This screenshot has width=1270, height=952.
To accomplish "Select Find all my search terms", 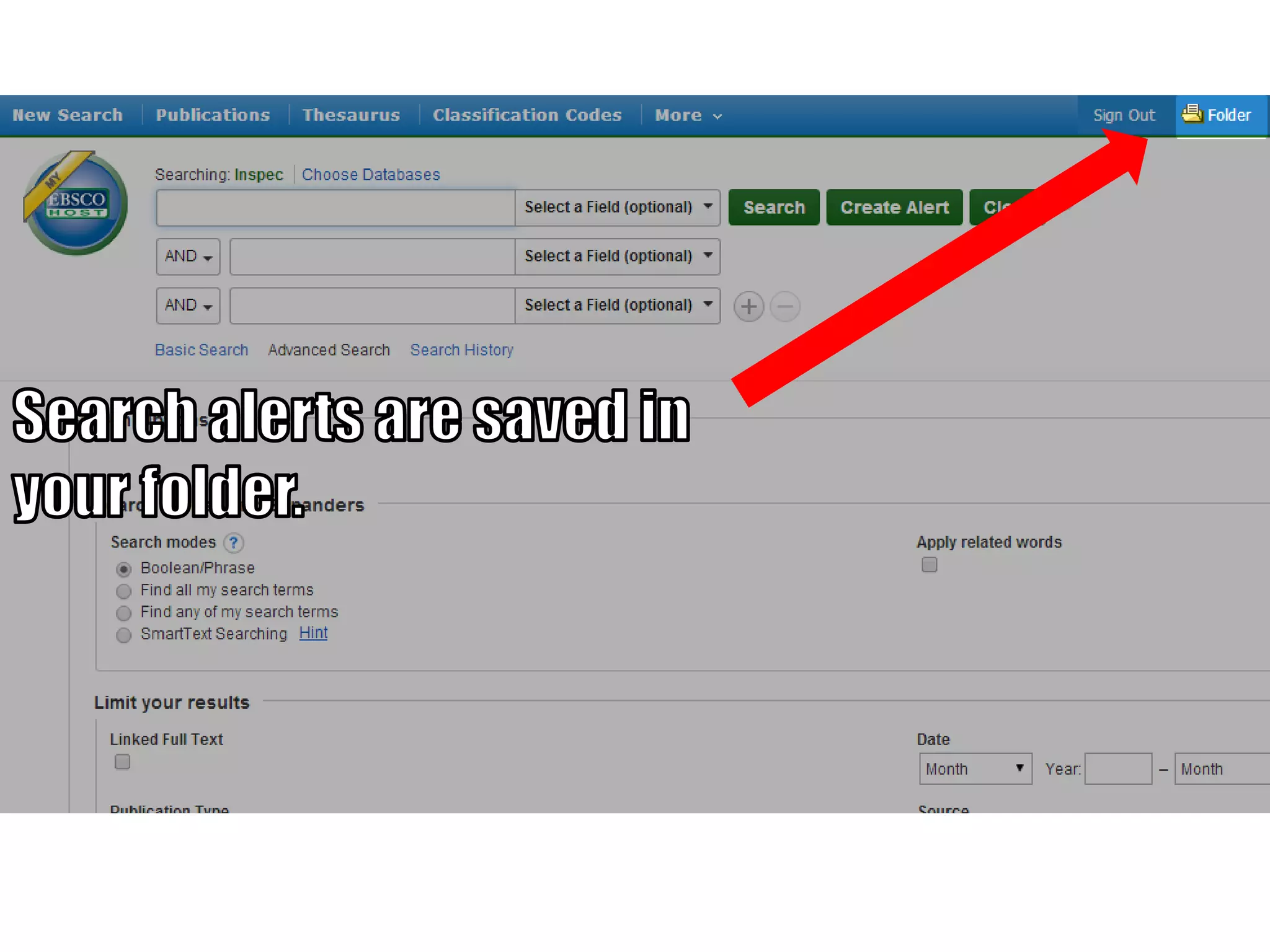I will [x=124, y=591].
